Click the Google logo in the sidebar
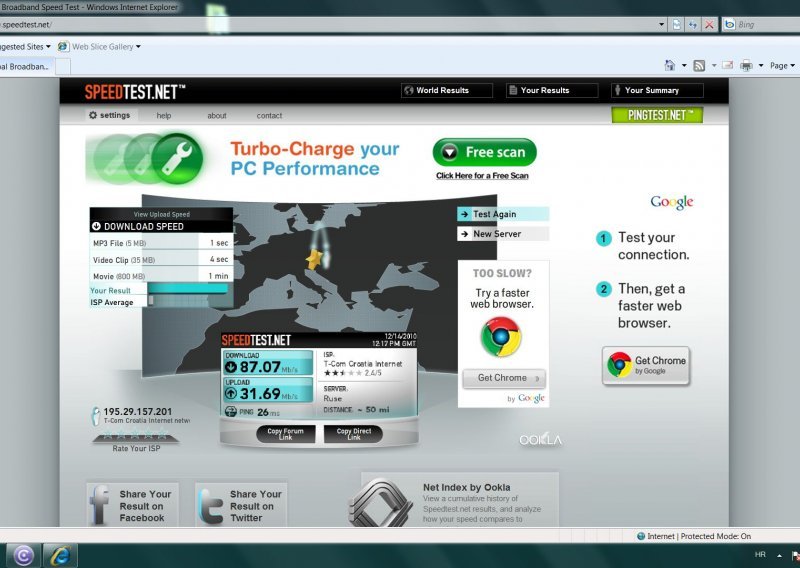This screenshot has height=568, width=800. coord(672,202)
